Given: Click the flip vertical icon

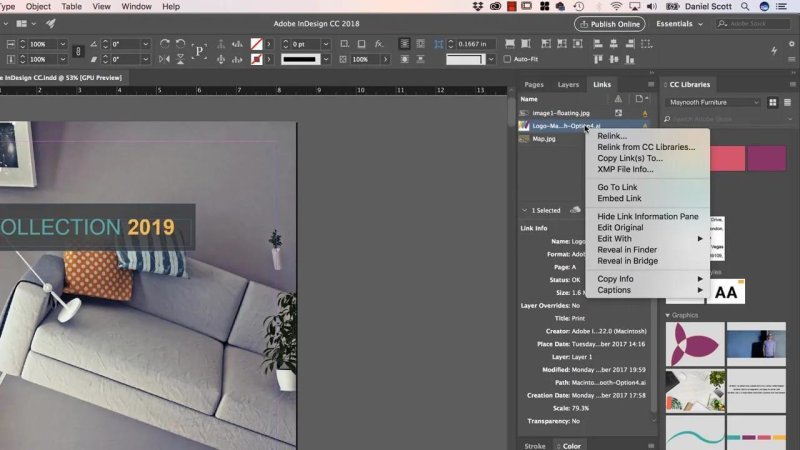Looking at the screenshot, I should pos(180,59).
